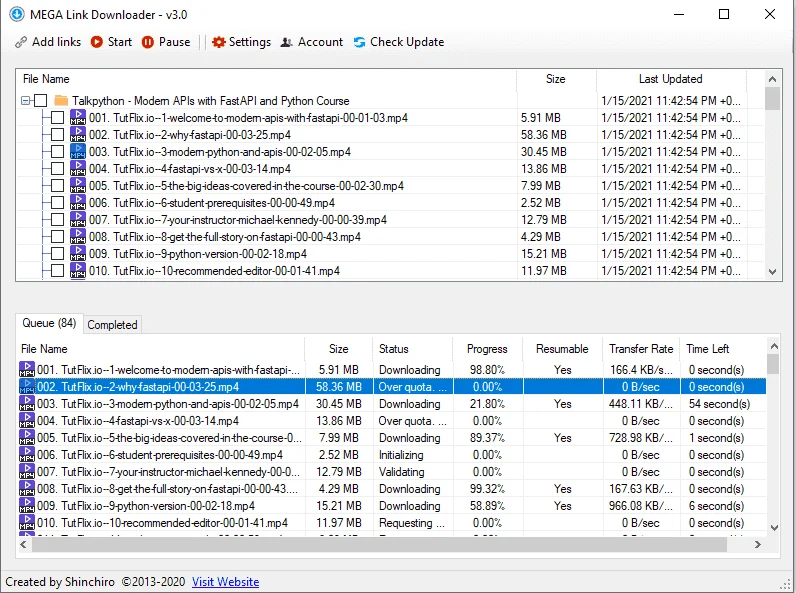The height and width of the screenshot is (593, 796).
Task: Click the queue horizontal scroll left arrow
Action: 23,544
